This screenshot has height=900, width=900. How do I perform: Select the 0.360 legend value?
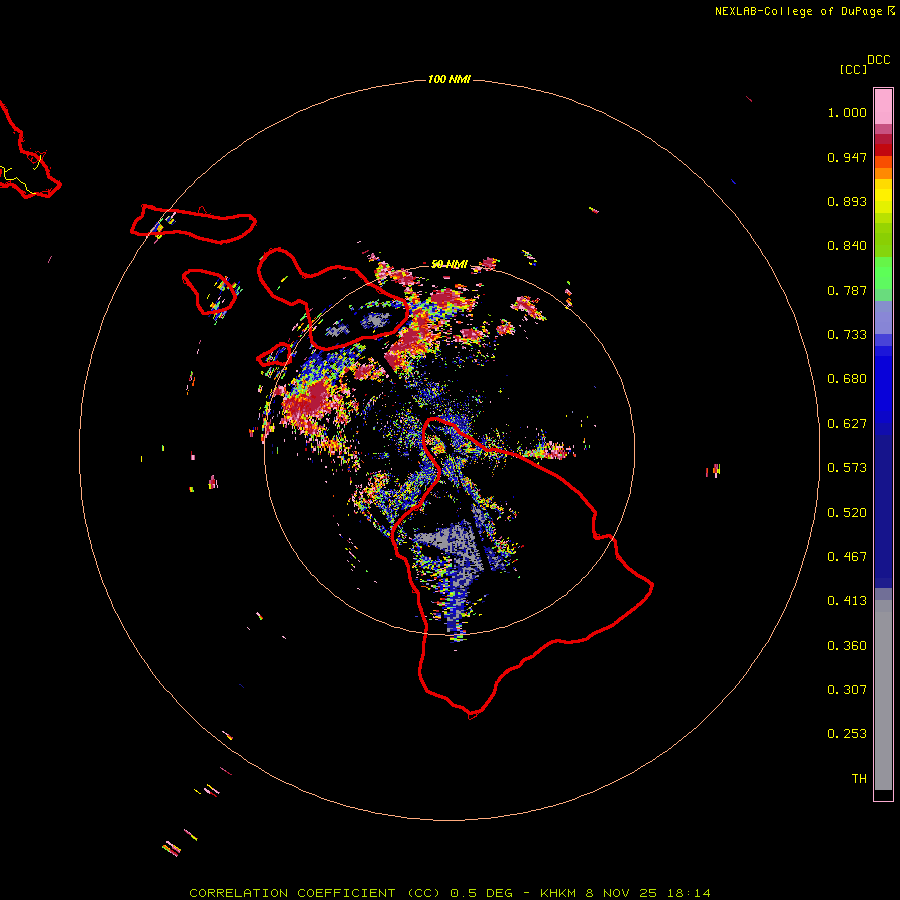(847, 646)
